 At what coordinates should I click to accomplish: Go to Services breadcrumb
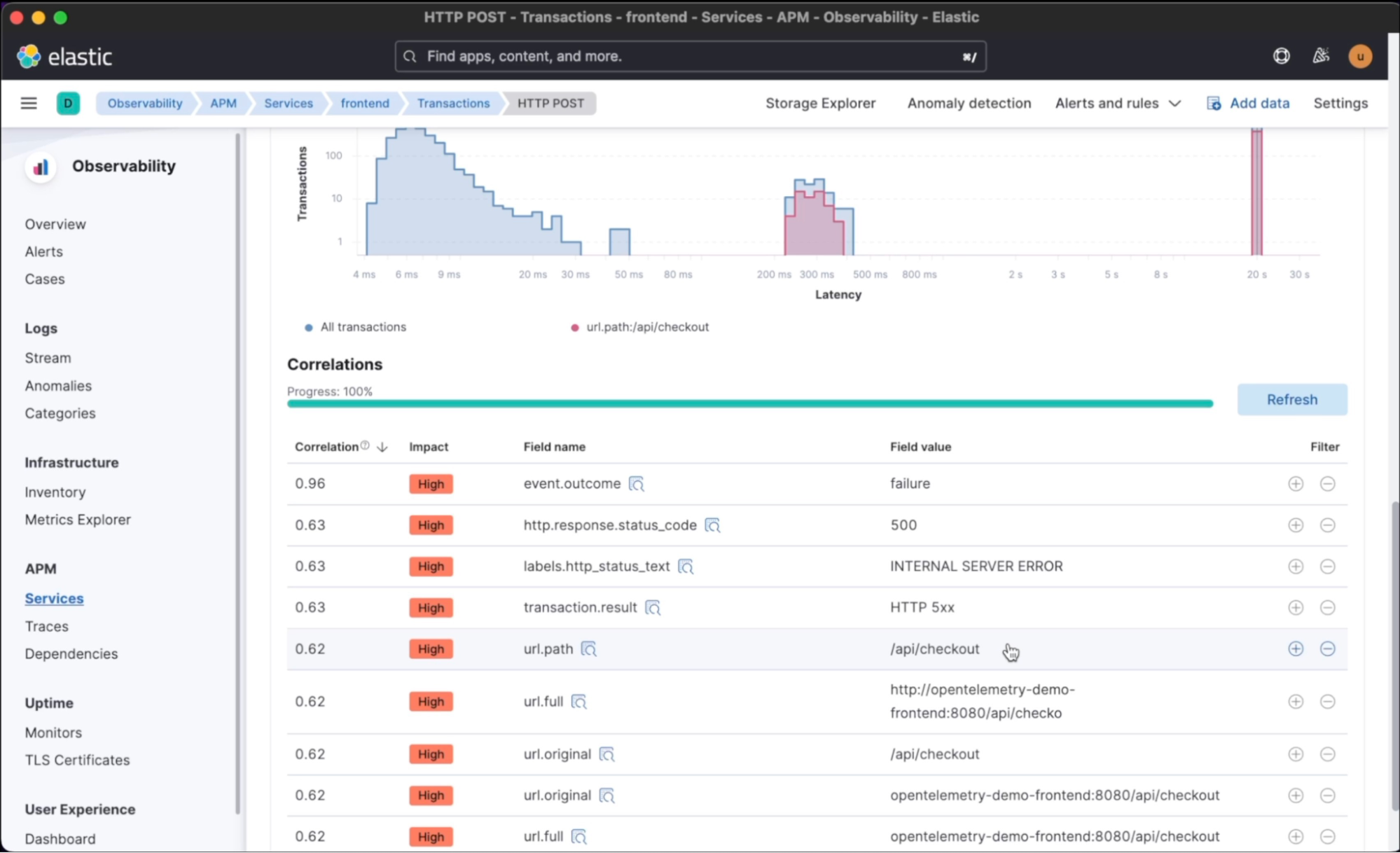pos(289,103)
